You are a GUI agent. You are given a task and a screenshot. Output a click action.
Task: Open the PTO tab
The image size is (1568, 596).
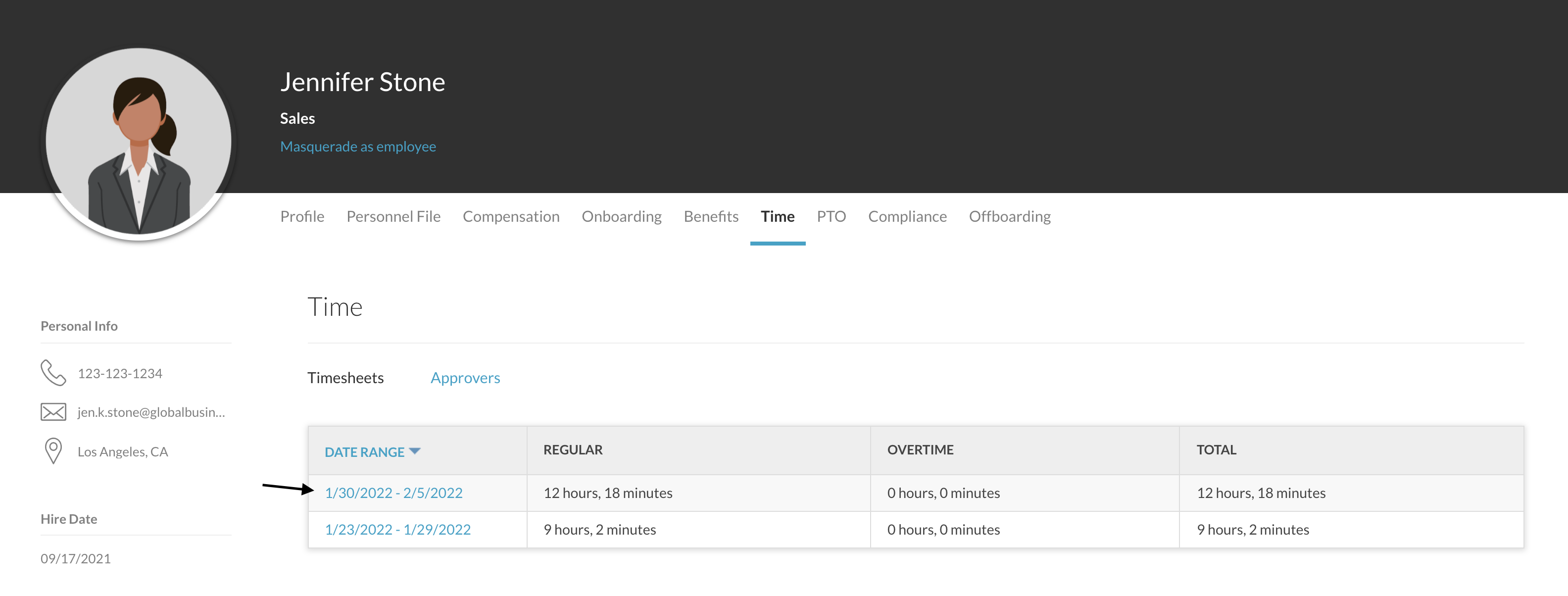click(x=831, y=216)
